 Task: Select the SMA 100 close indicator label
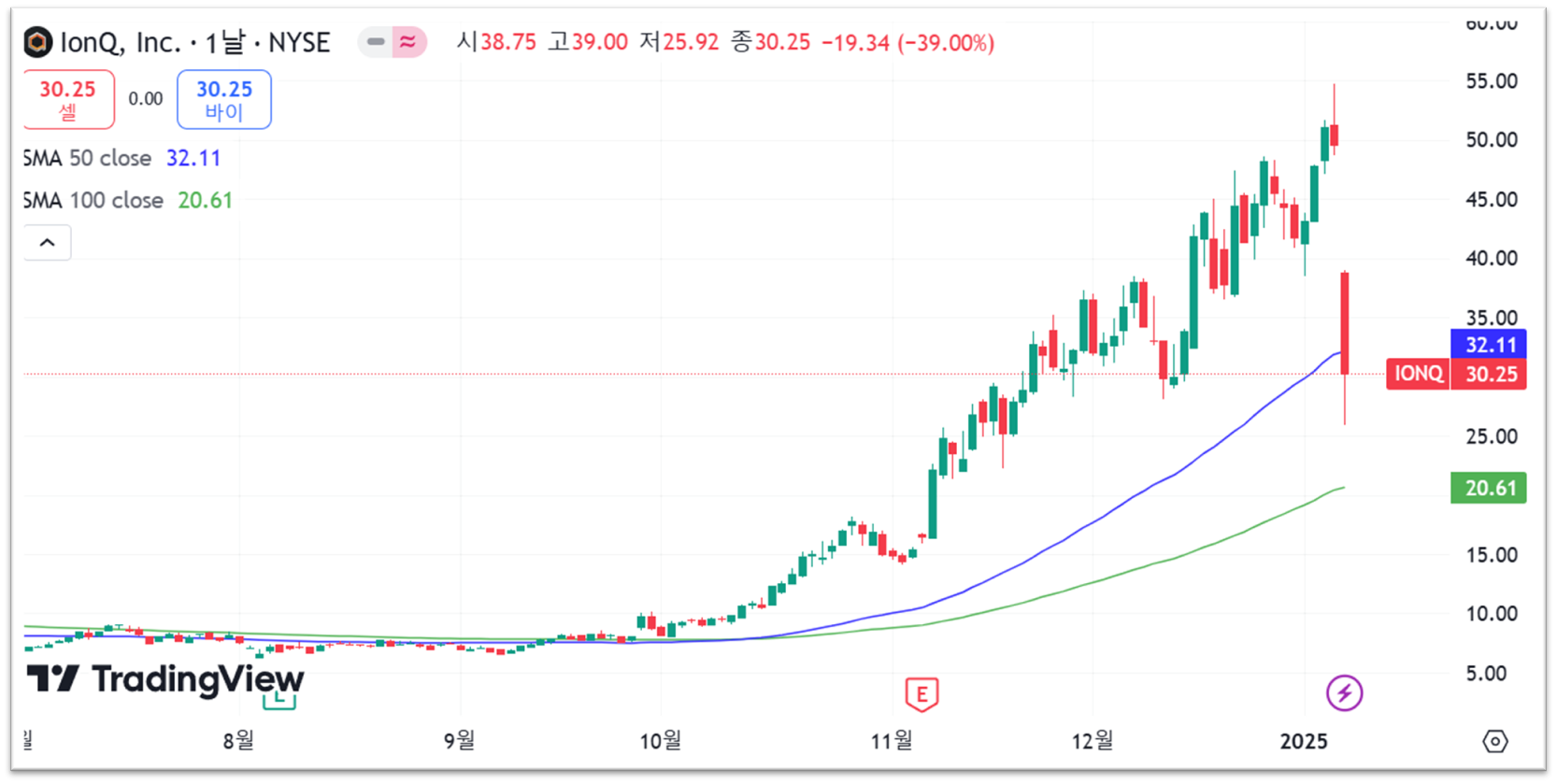(x=93, y=200)
